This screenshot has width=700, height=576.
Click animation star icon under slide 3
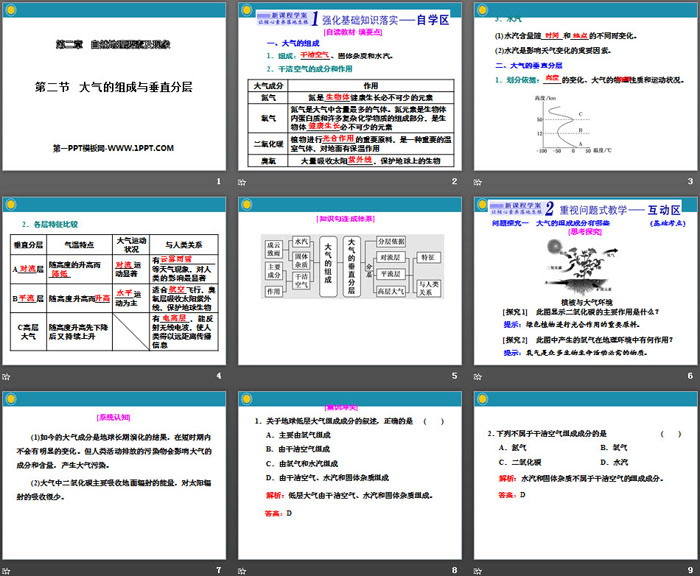point(478,182)
